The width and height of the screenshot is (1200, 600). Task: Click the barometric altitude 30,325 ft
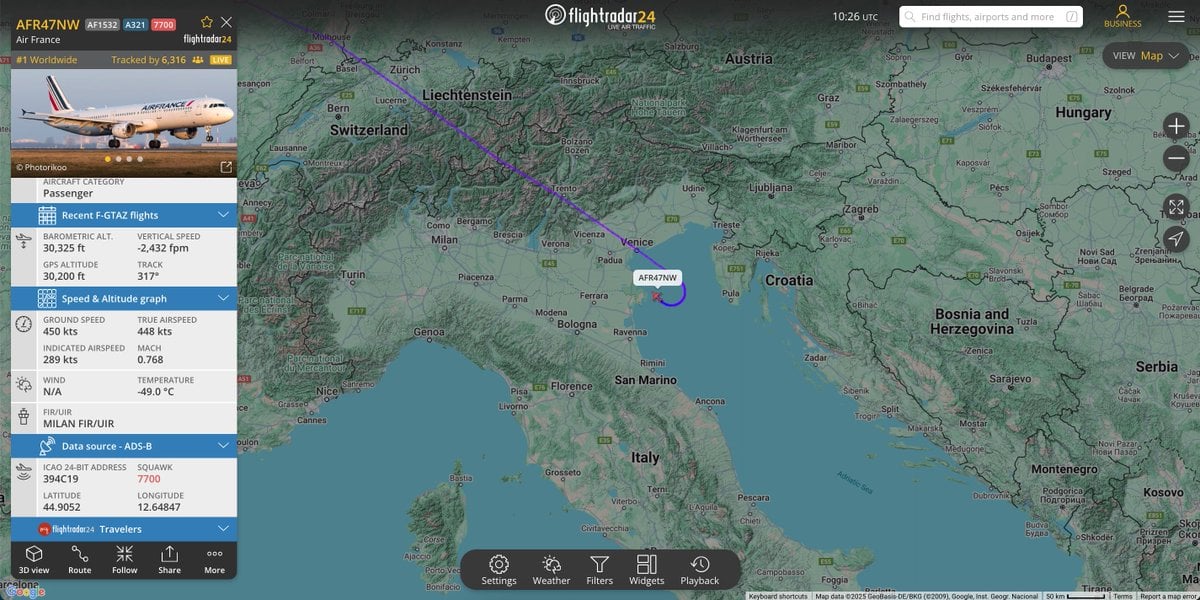click(64, 248)
